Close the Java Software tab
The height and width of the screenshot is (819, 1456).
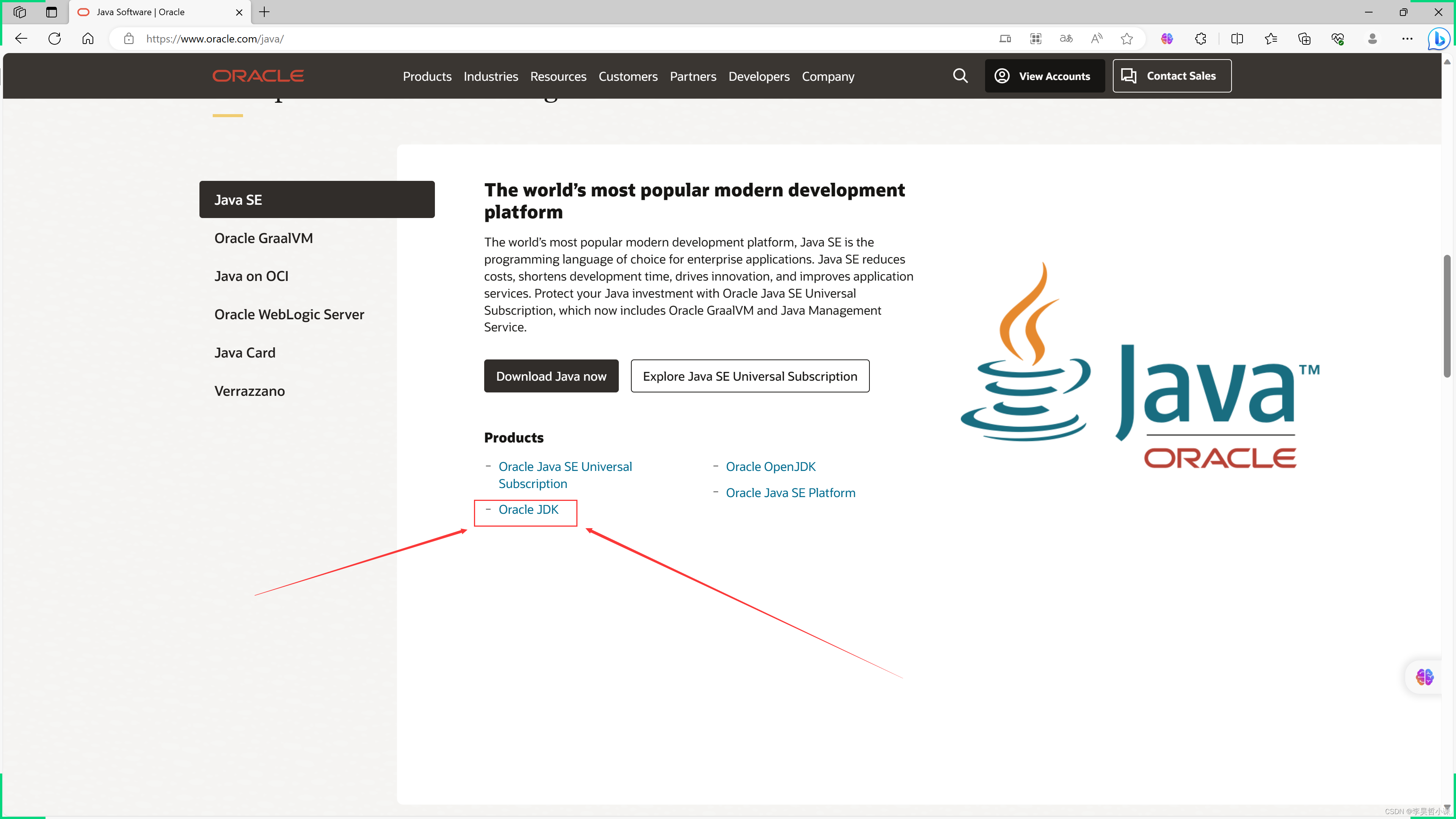(x=239, y=12)
